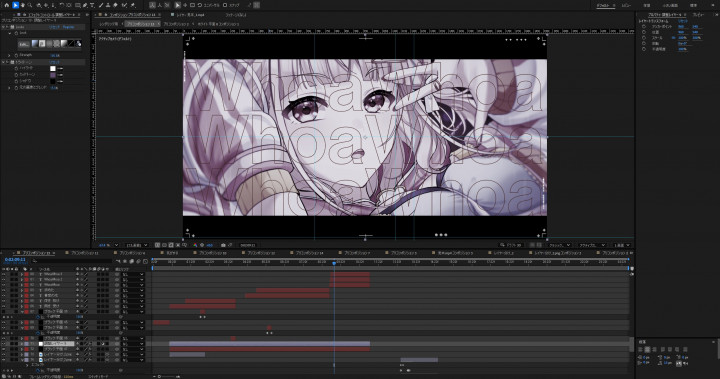Viewport: 720px width, 379px height.
Task: Enable the snapping checkbox in toolbar
Action: (x=225, y=5)
